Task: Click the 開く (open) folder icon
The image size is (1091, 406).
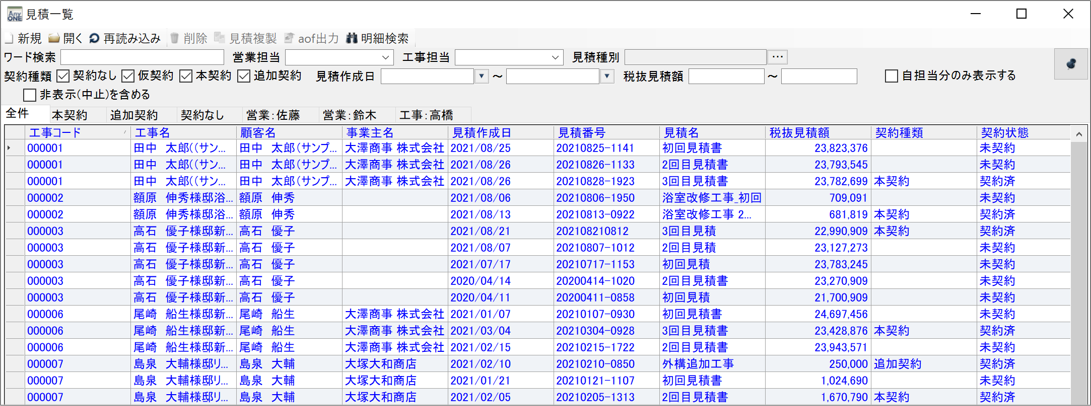Action: [x=55, y=38]
